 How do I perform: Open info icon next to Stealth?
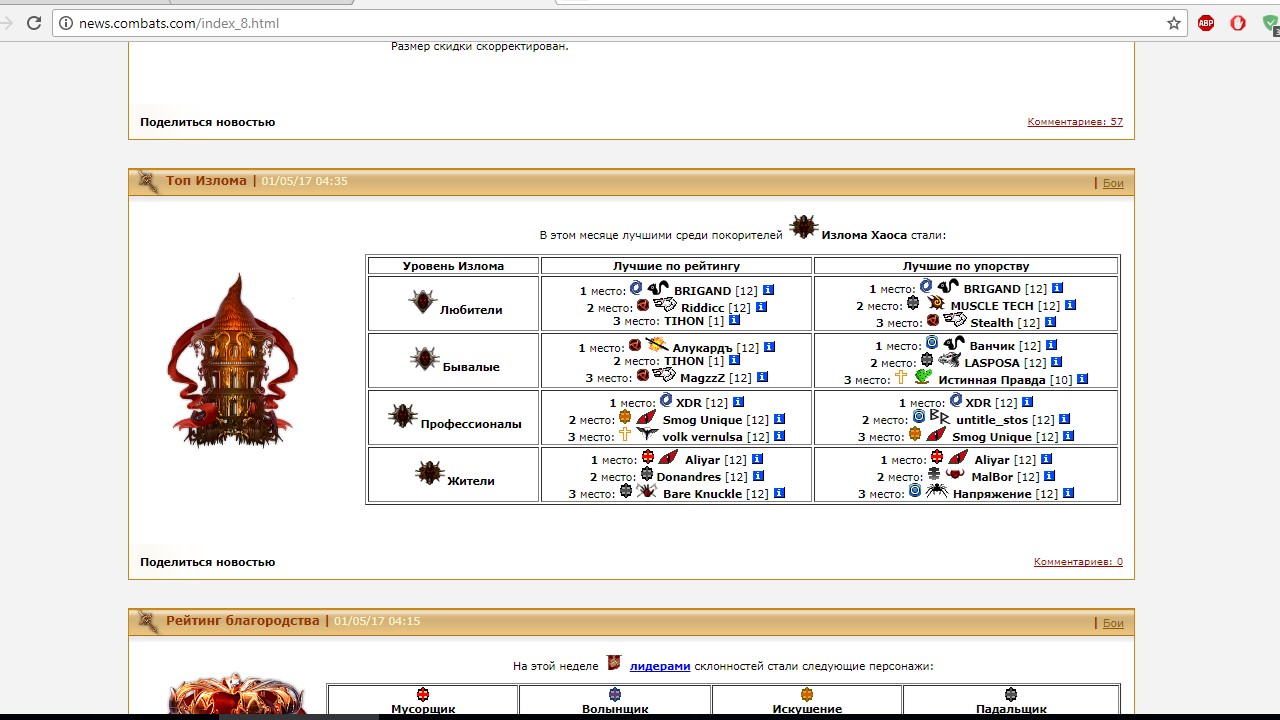coord(1050,322)
